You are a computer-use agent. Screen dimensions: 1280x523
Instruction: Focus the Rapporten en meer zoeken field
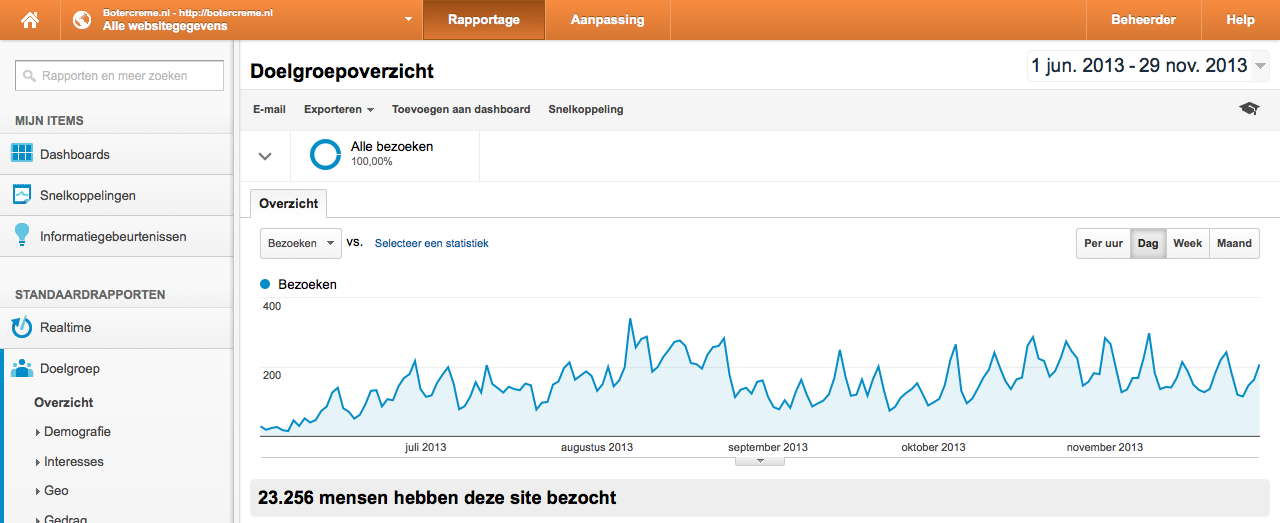point(118,76)
